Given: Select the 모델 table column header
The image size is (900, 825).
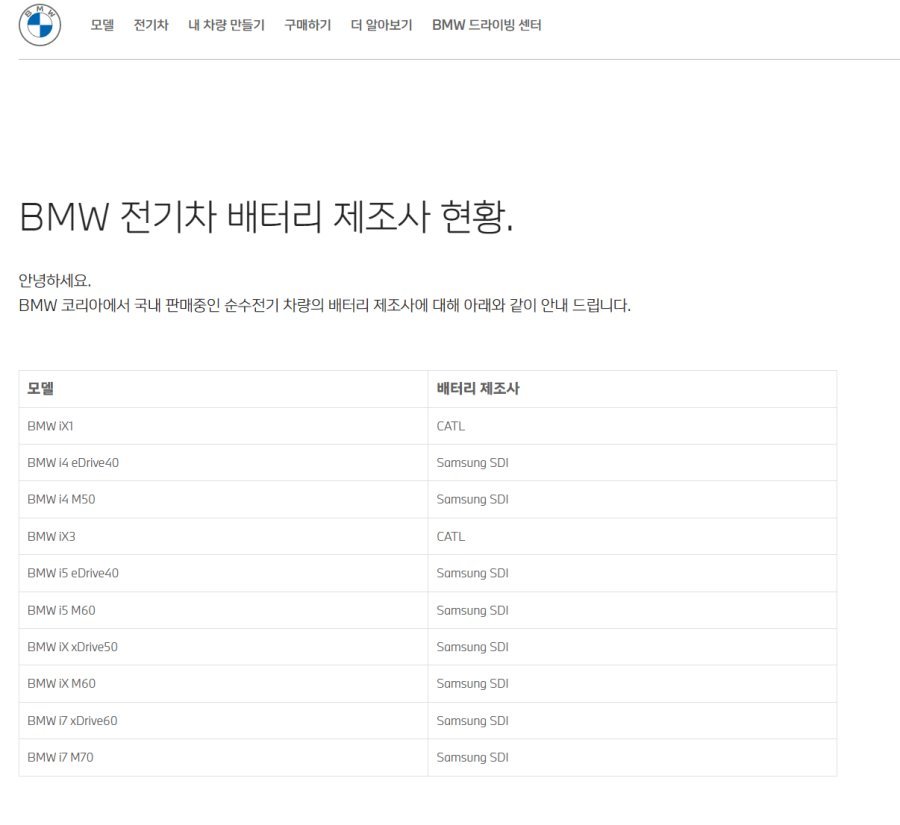Looking at the screenshot, I should click(38, 388).
